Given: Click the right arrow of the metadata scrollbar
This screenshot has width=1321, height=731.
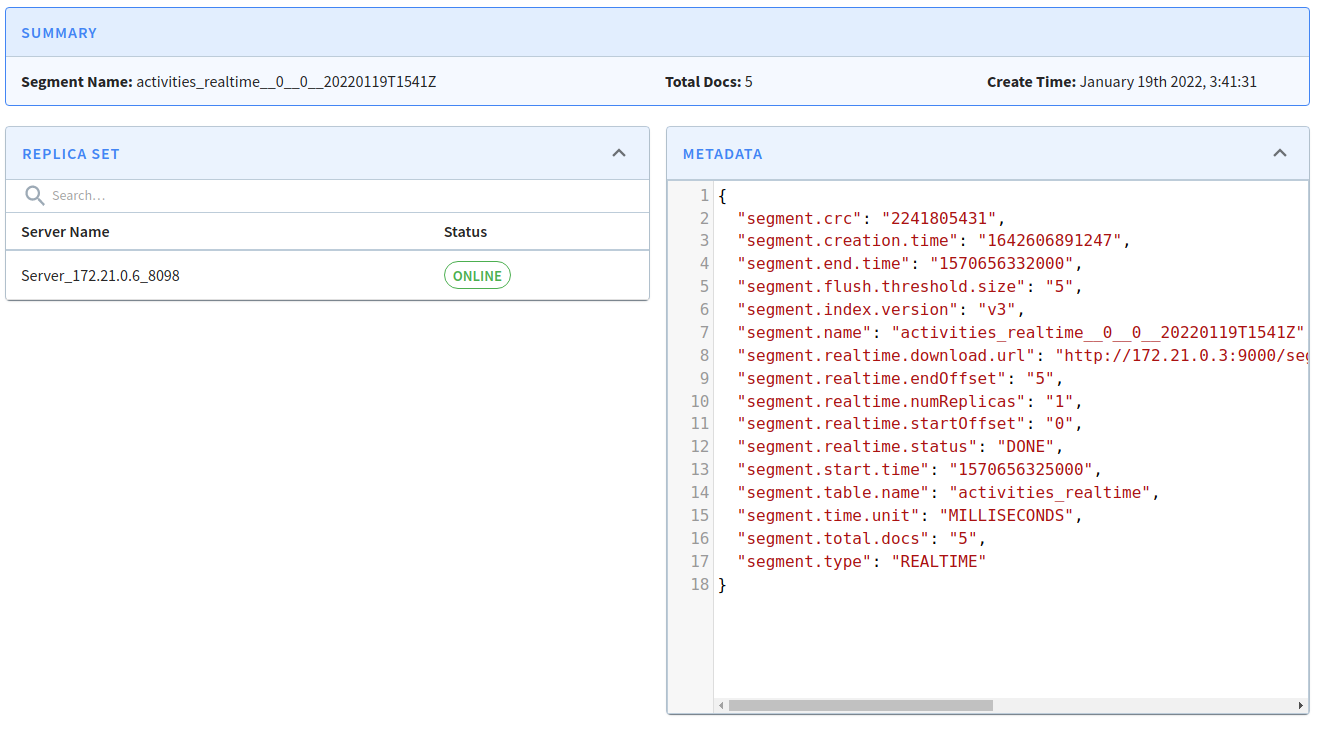Looking at the screenshot, I should coord(1300,705).
